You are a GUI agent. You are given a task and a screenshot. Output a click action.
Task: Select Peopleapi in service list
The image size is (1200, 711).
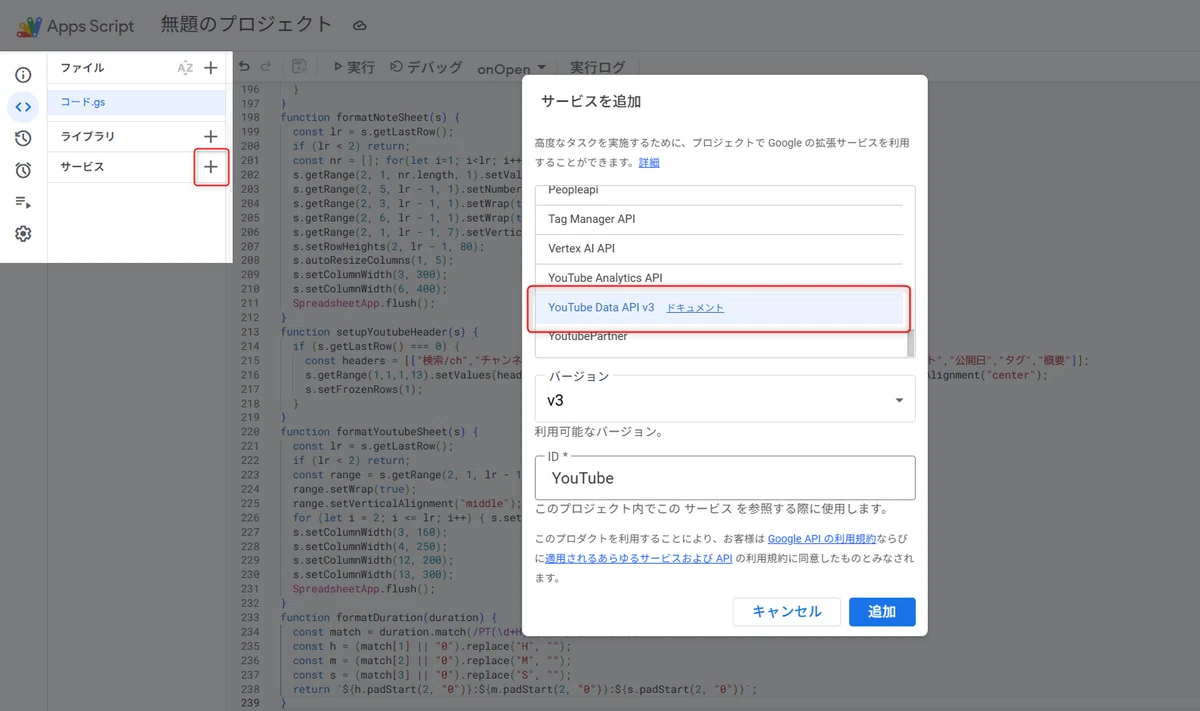[719, 193]
